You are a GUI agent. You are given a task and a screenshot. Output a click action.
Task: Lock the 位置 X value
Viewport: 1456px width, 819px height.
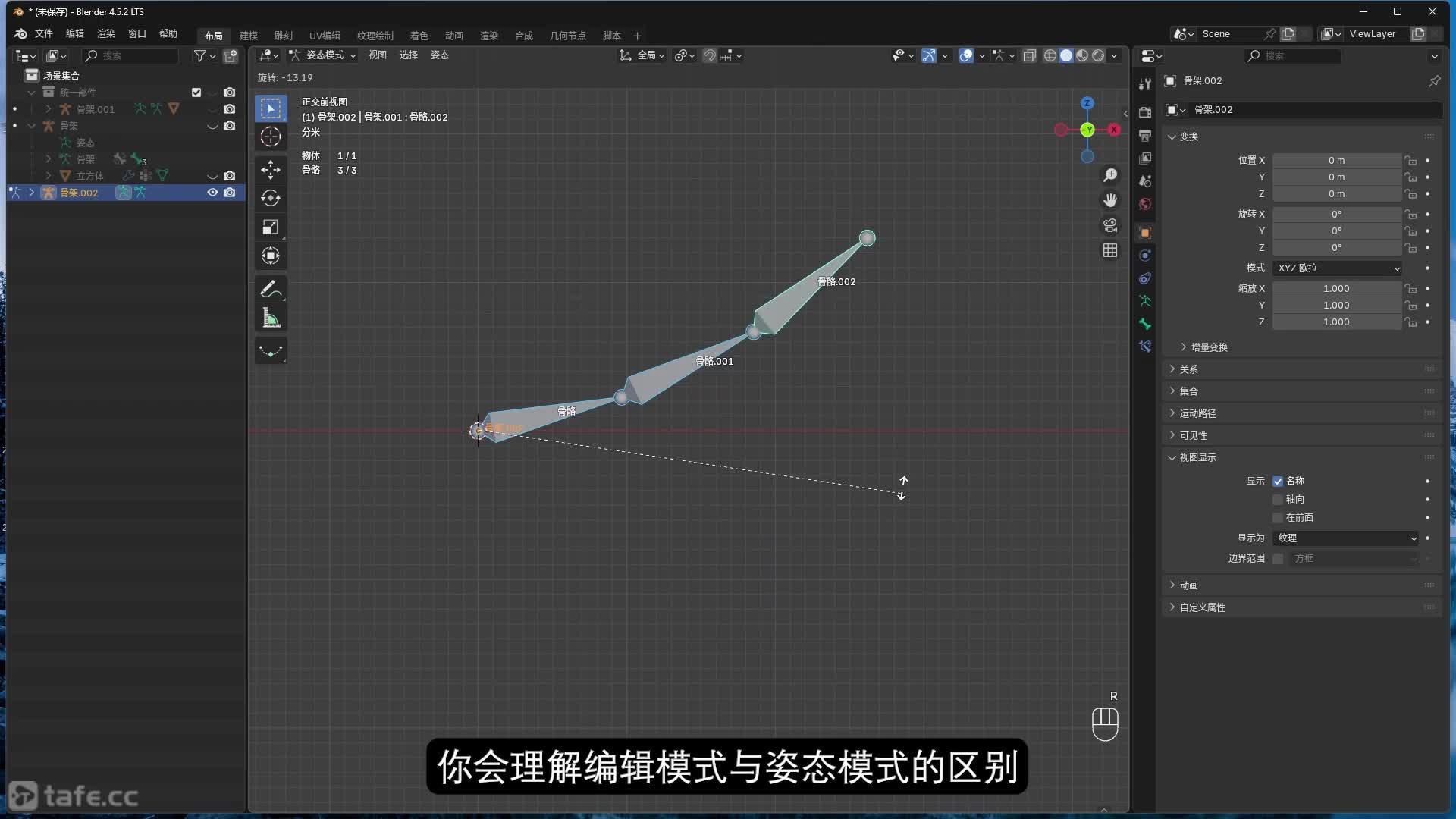click(x=1410, y=161)
